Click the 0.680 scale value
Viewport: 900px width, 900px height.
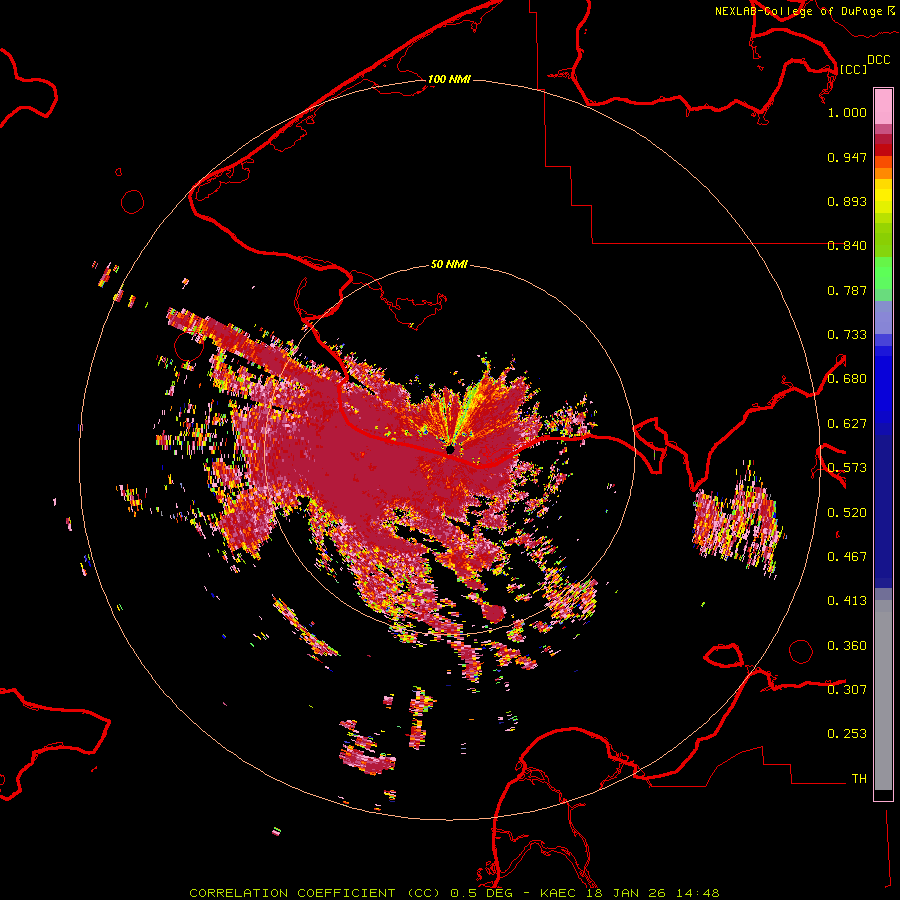[847, 379]
